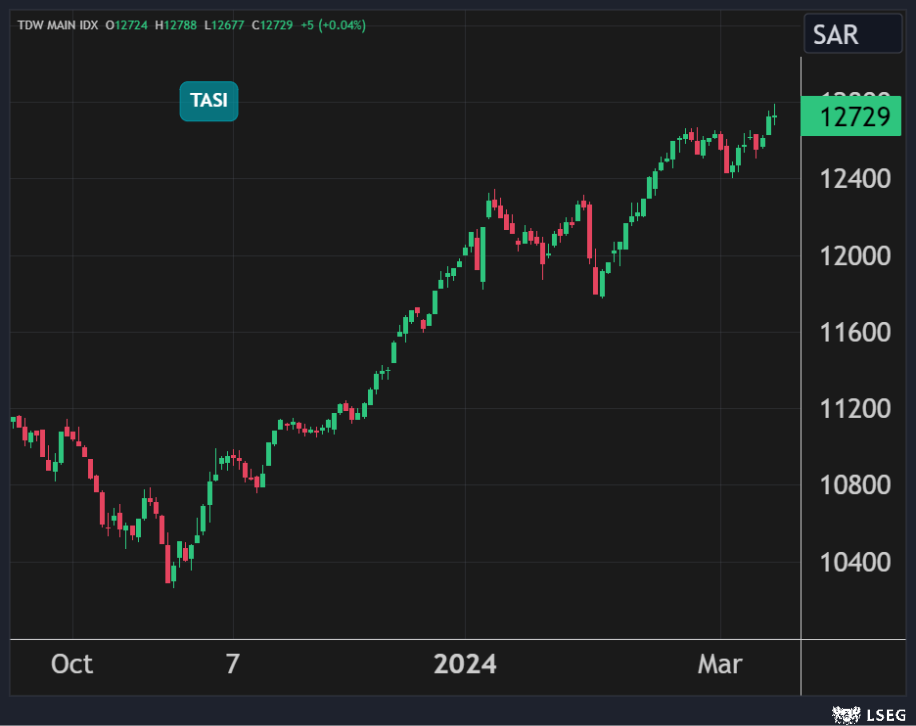
Task: Click the teal TASI badge
Action: pos(209,101)
